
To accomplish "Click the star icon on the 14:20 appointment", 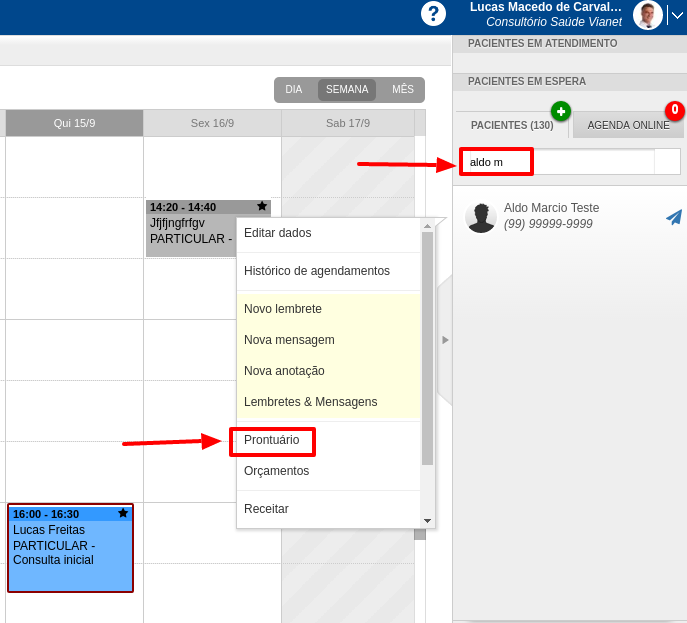I will point(262,206).
